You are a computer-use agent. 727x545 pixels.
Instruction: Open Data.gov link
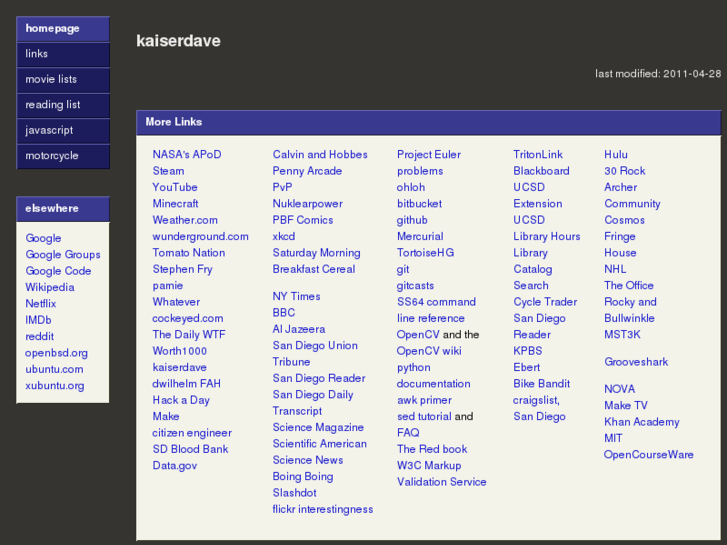175,466
